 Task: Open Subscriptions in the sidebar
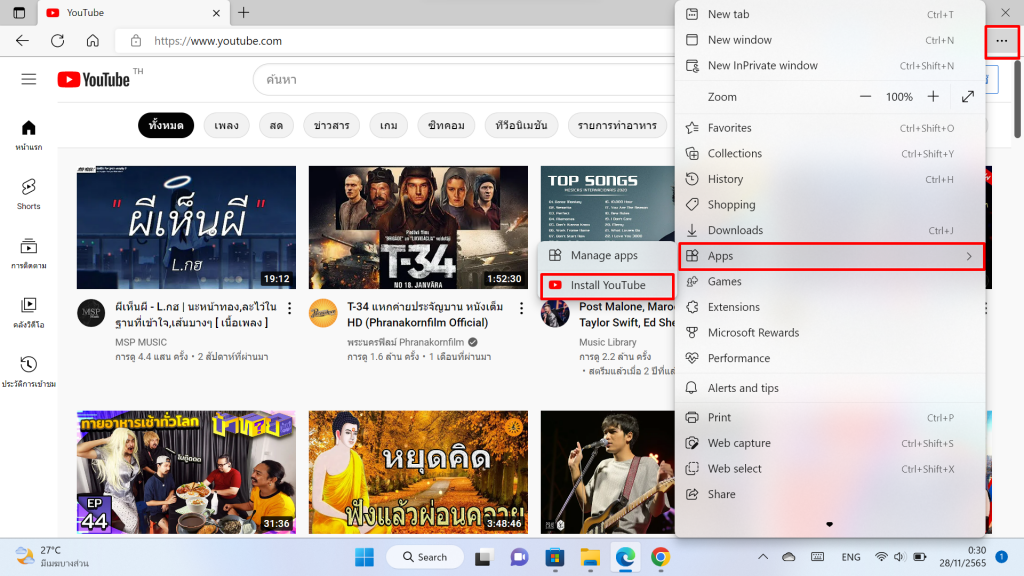point(29,253)
